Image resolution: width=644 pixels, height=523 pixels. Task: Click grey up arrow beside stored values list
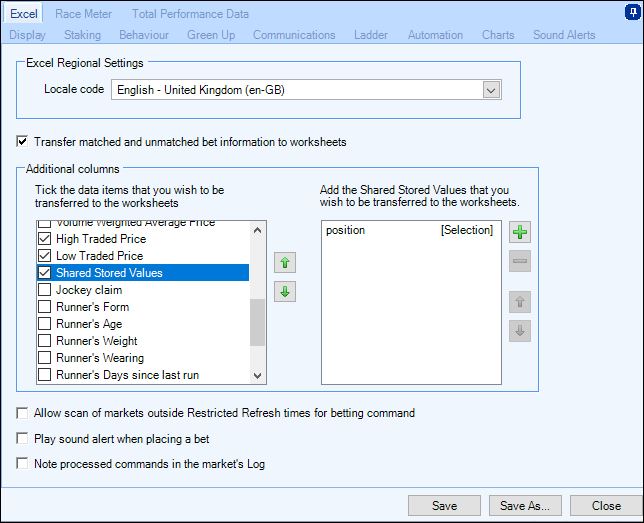pos(520,301)
